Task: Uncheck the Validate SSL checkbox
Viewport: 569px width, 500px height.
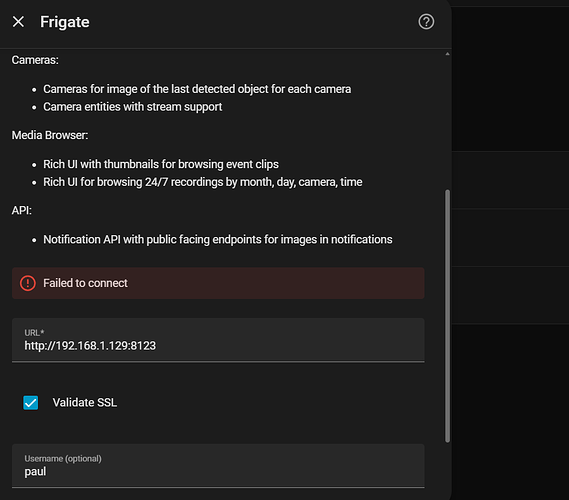Action: coord(31,402)
